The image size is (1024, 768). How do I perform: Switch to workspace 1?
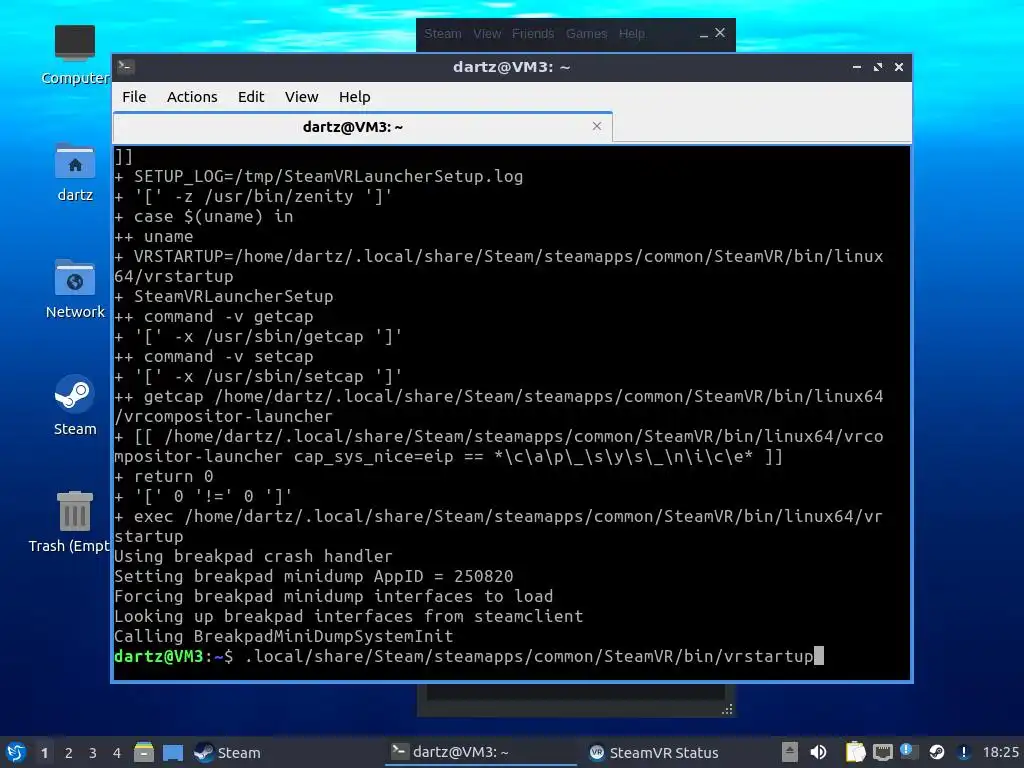tap(44, 753)
